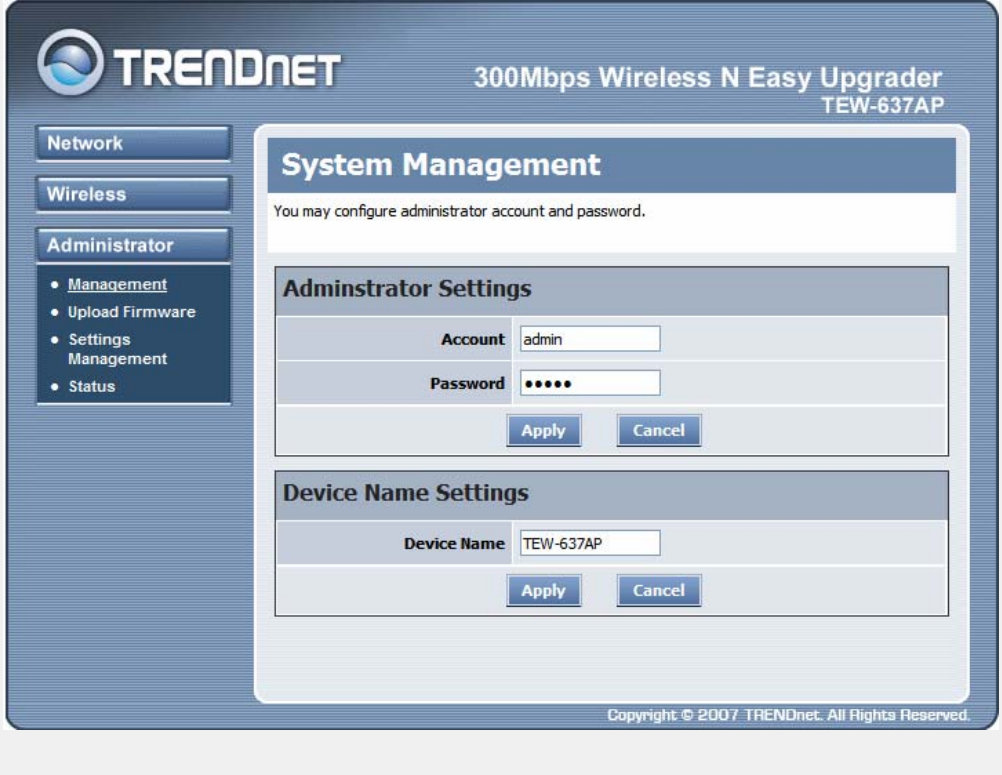Screen dimensions: 1002x775
Task: Click the copyright TRENDnet footer text
Action: [x=789, y=715]
